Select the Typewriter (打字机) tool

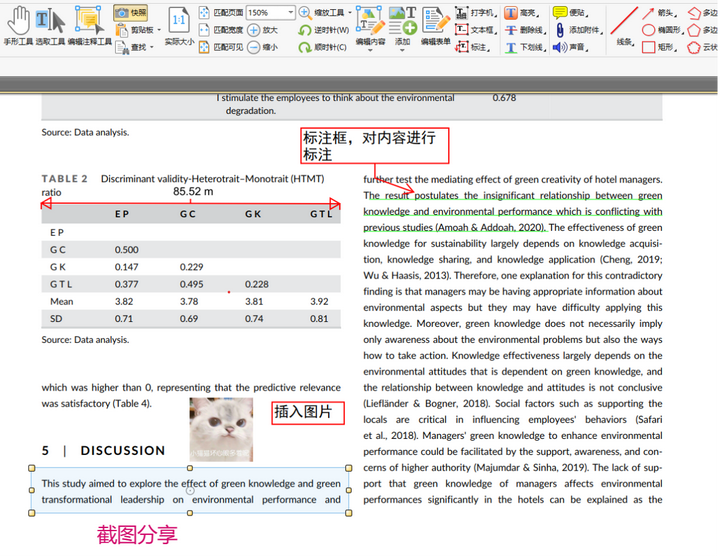coord(476,13)
